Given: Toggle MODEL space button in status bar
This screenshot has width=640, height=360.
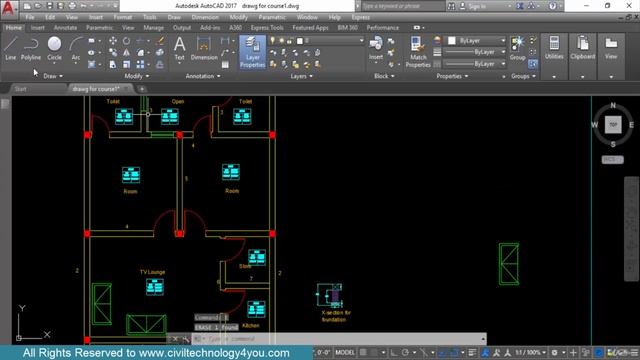Looking at the screenshot, I should pyautogui.click(x=345, y=352).
